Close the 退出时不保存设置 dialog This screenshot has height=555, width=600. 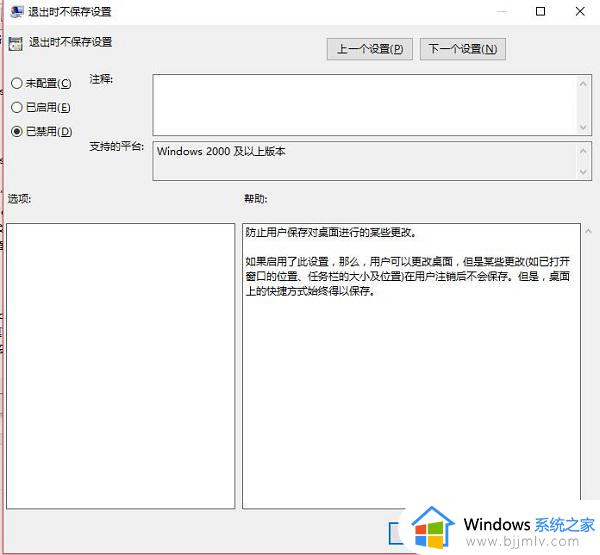(580, 11)
